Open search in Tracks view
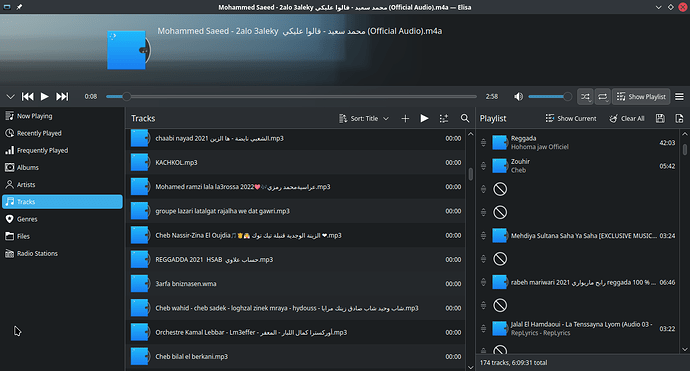Image resolution: width=690 pixels, height=371 pixels. tap(465, 118)
